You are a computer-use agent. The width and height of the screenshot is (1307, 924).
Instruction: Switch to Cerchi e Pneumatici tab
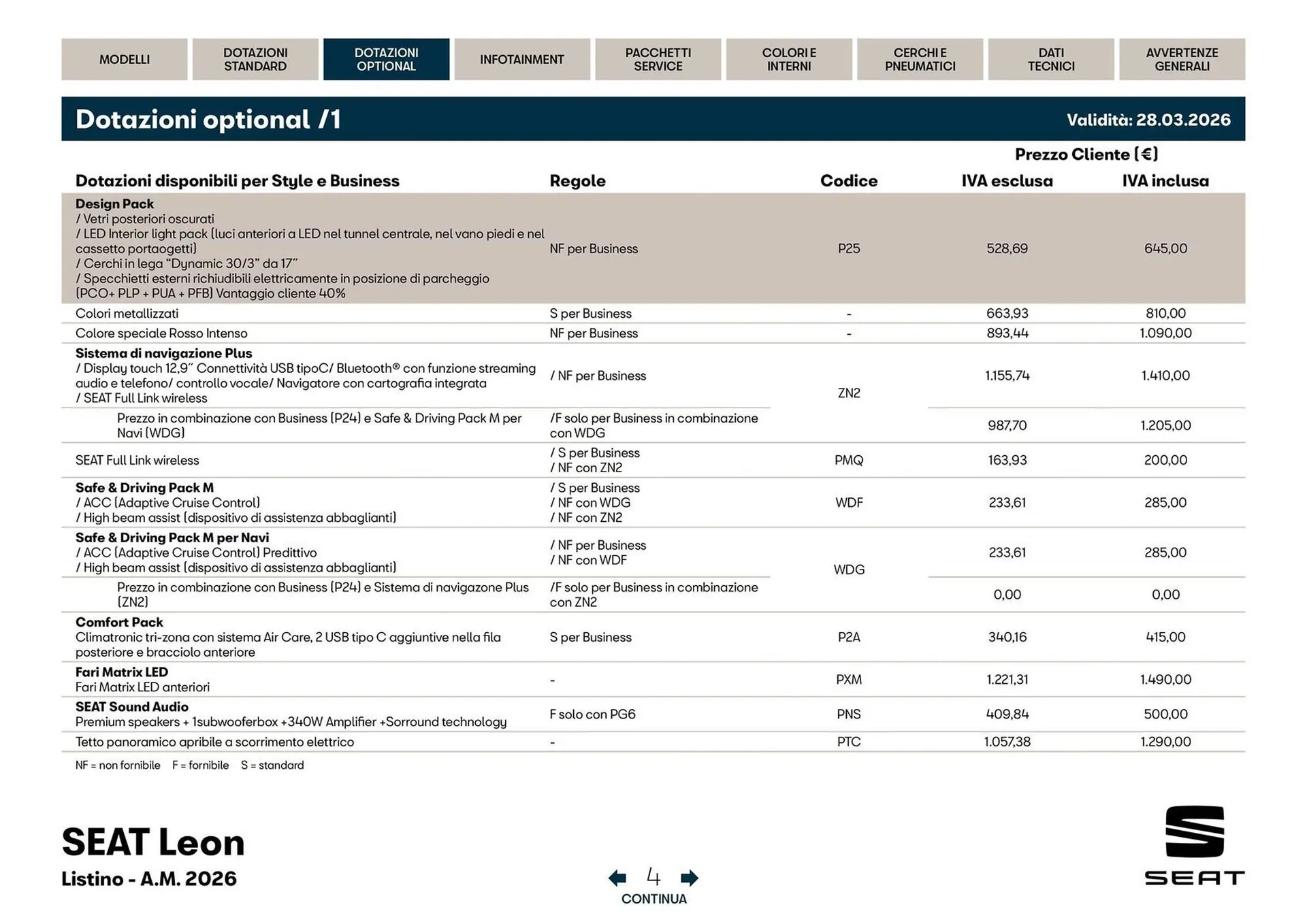920,59
